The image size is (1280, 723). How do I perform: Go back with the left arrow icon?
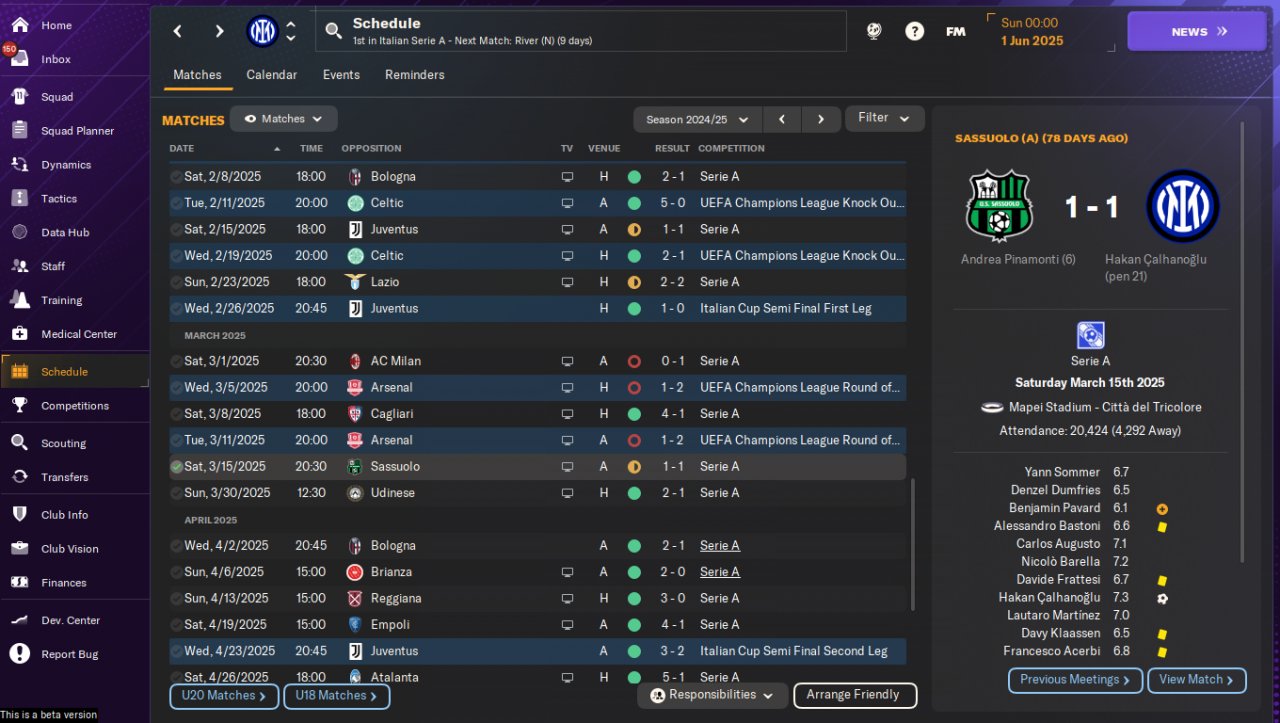click(178, 31)
